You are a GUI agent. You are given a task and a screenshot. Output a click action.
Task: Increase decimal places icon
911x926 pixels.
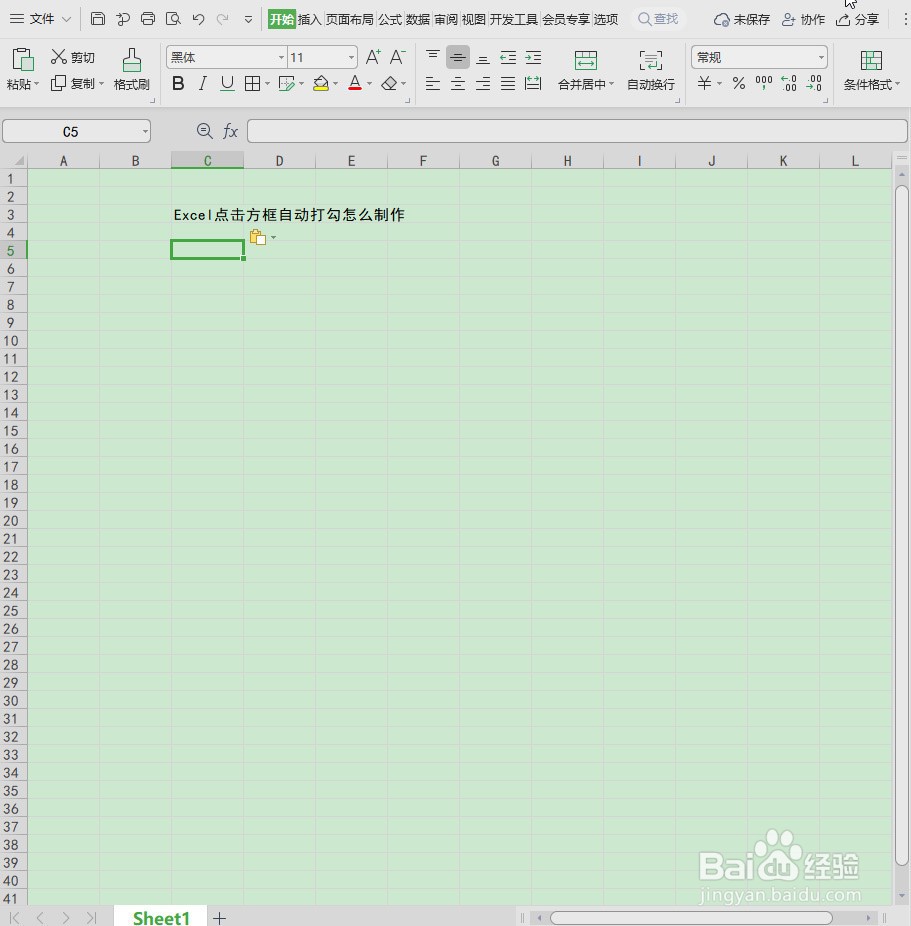(x=789, y=83)
